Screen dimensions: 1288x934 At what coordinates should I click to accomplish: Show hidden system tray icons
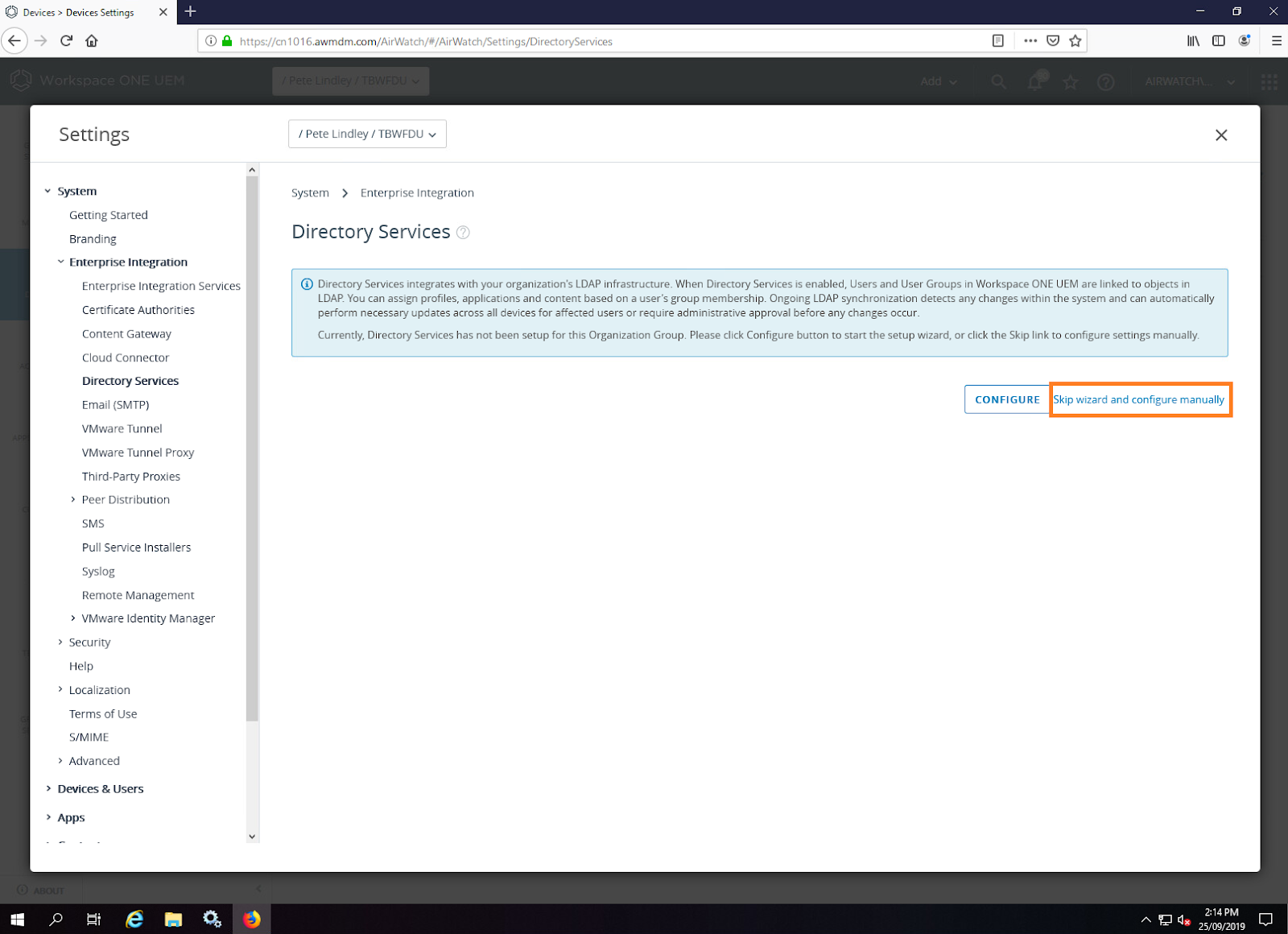[1146, 920]
